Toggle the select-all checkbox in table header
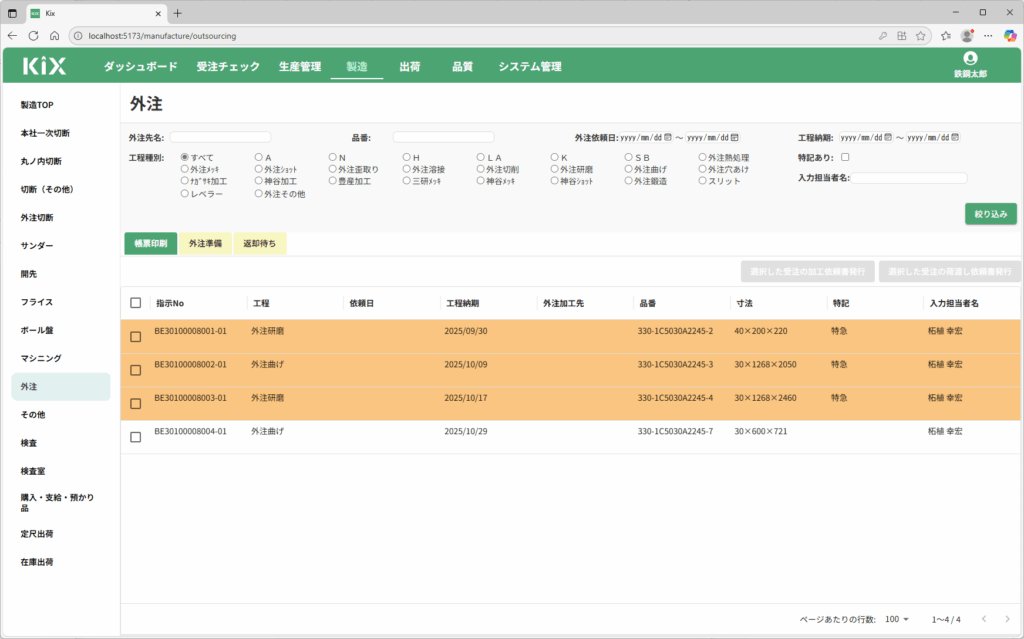Screen dimensions: 1024x639 pyautogui.click(x=136, y=303)
